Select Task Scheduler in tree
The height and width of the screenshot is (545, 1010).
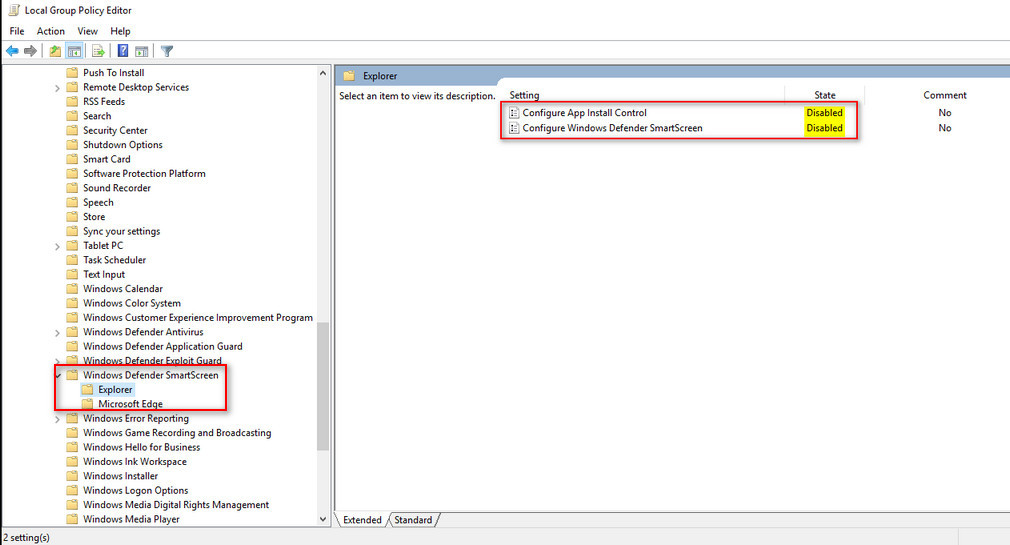point(115,260)
